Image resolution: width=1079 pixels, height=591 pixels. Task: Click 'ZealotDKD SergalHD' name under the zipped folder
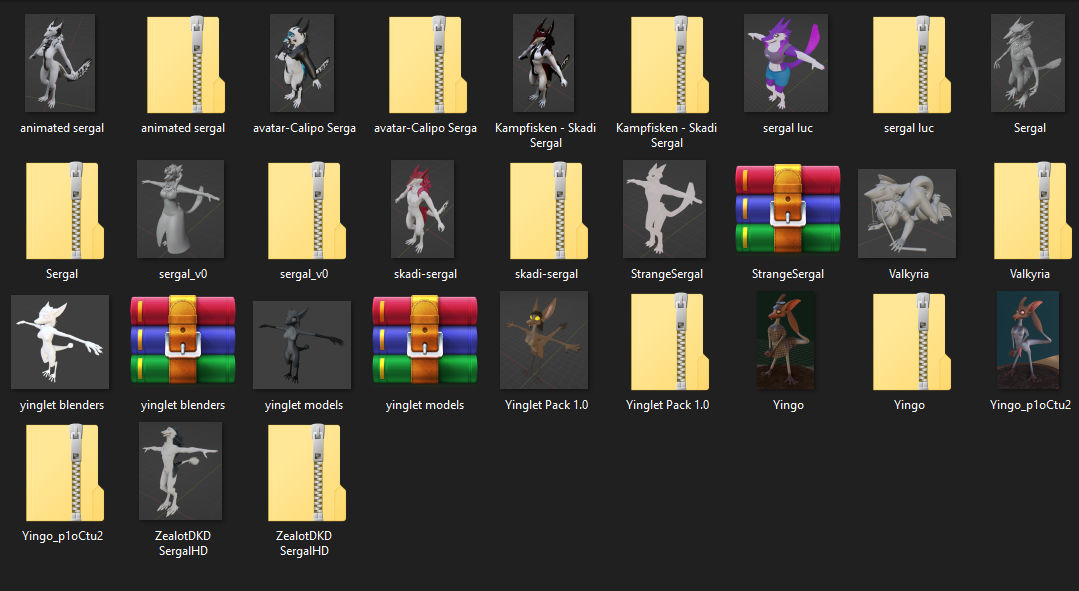point(304,544)
